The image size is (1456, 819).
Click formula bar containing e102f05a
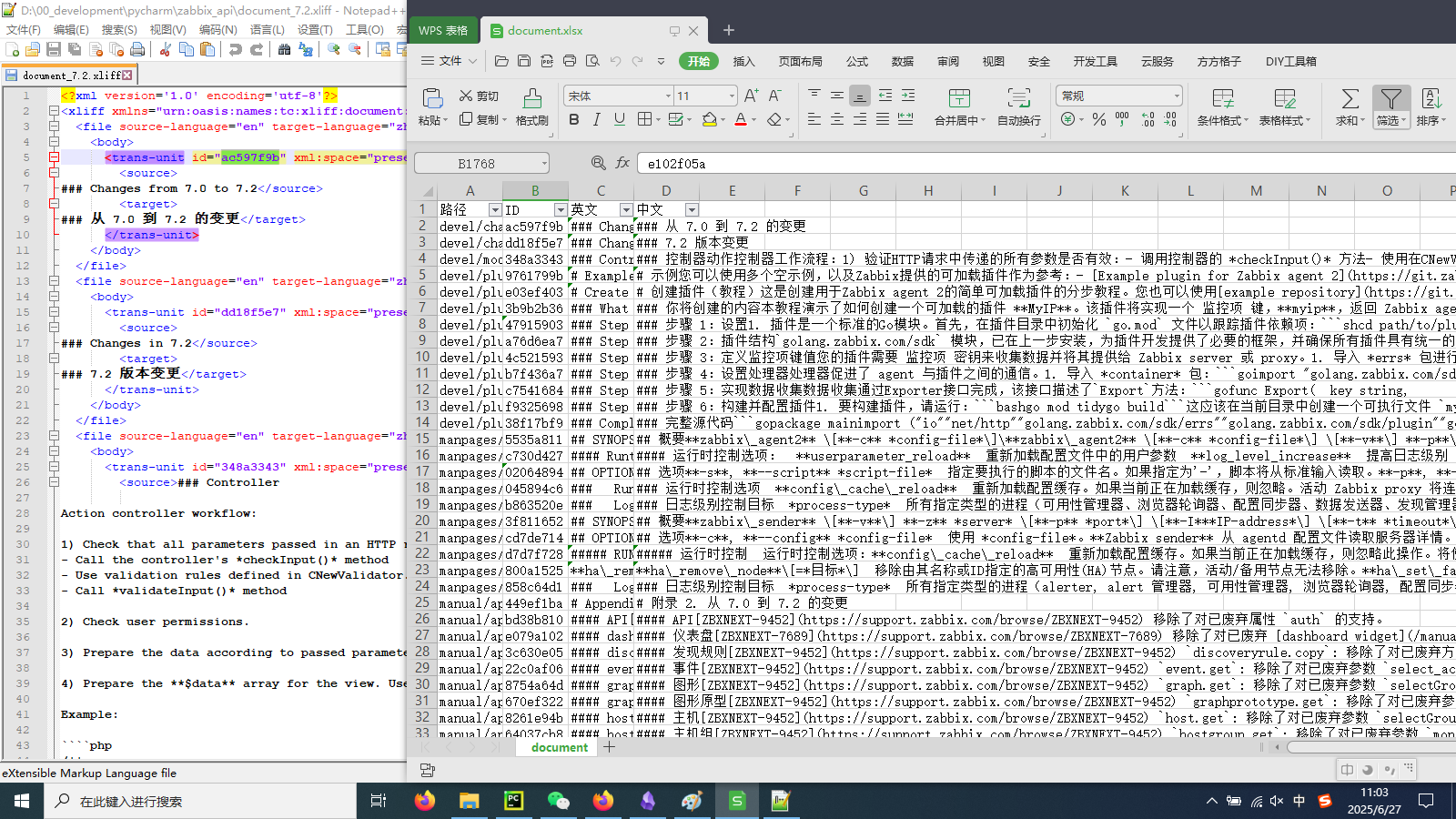tap(1046, 164)
